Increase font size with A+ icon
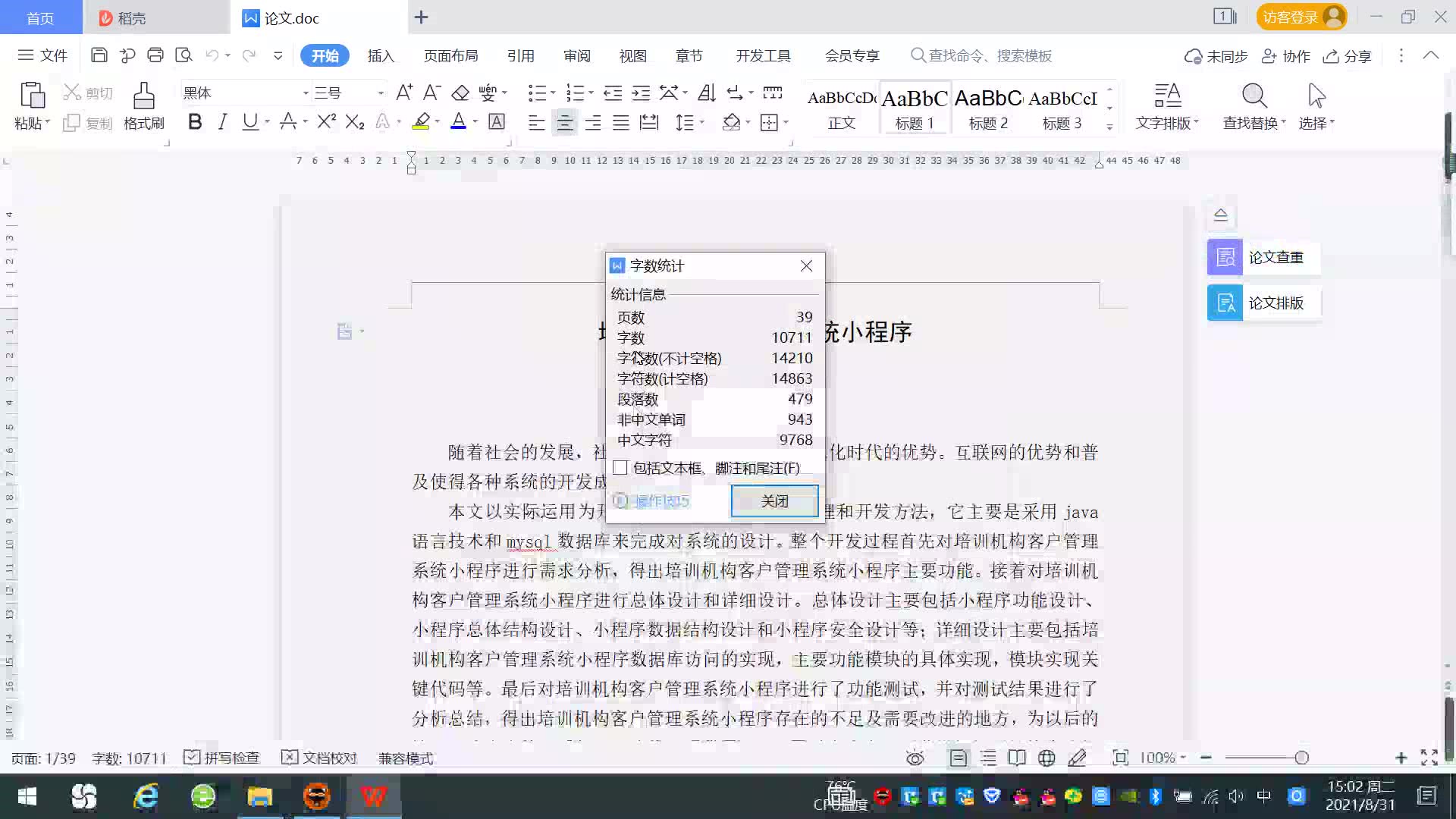This screenshot has width=1456, height=819. click(x=404, y=93)
